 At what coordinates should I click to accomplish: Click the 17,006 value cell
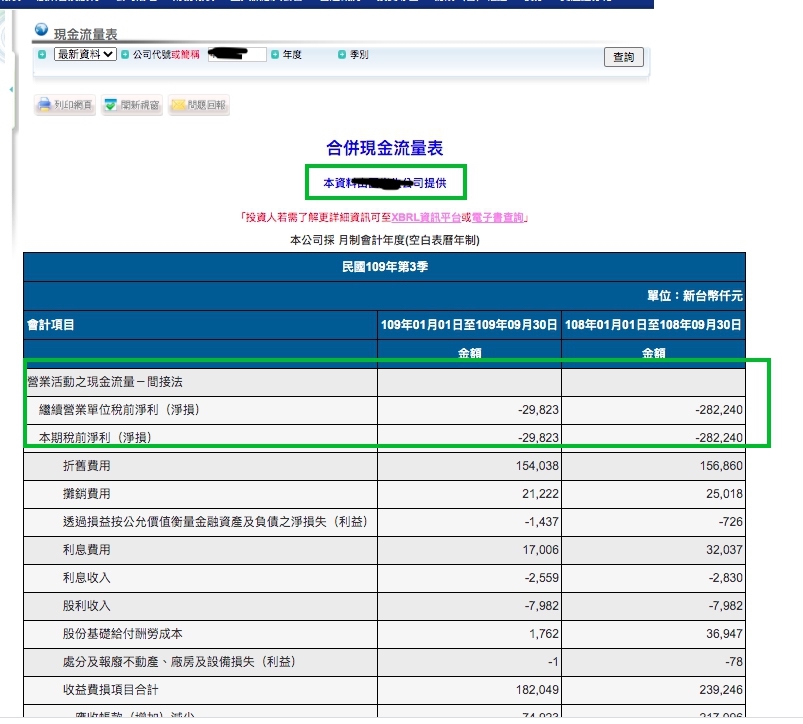pos(469,550)
